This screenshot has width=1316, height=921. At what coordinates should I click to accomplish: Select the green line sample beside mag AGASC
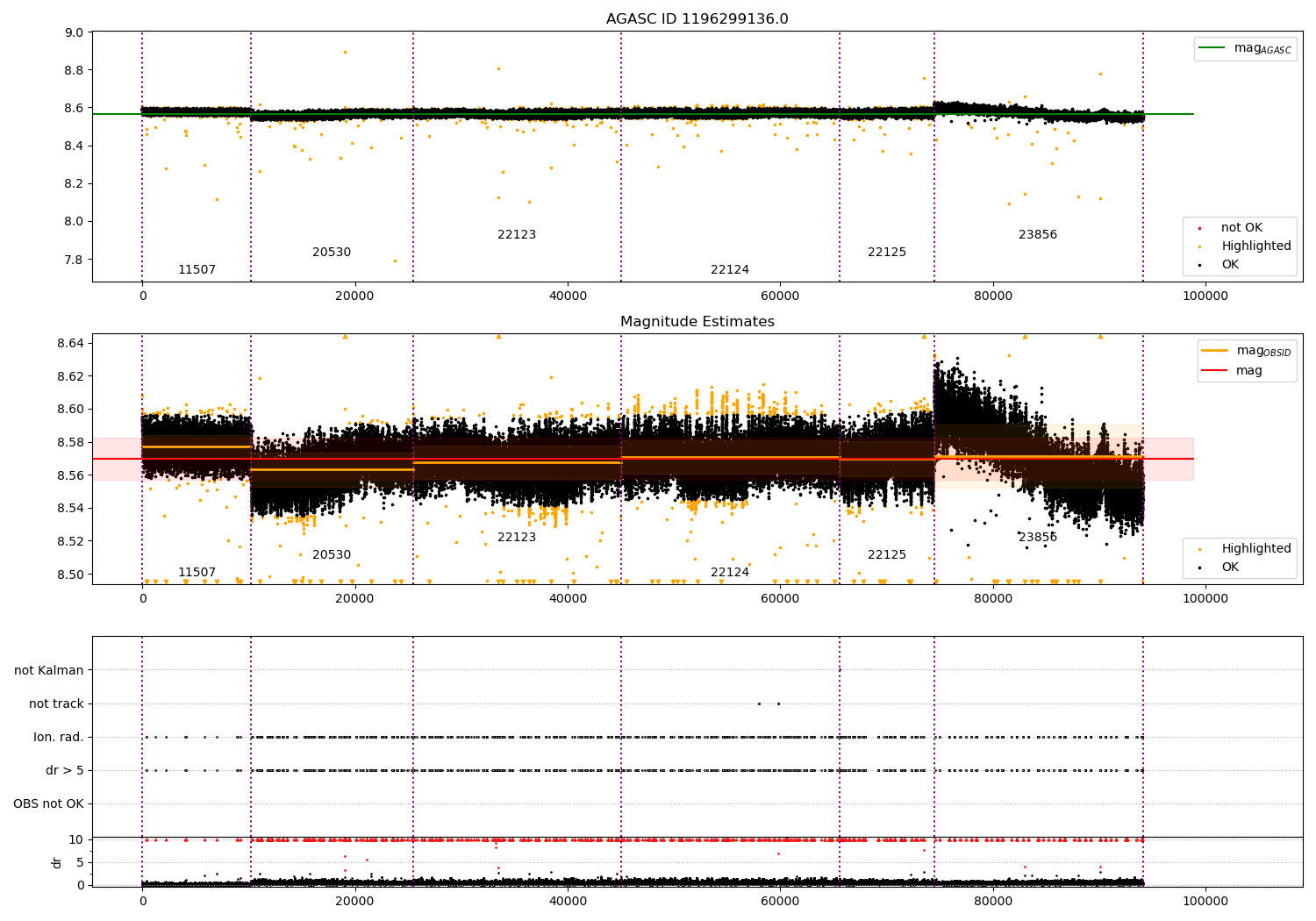[x=1212, y=48]
